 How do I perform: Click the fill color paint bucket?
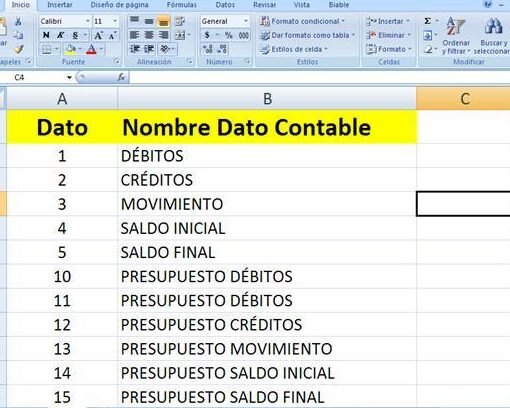pos(71,49)
